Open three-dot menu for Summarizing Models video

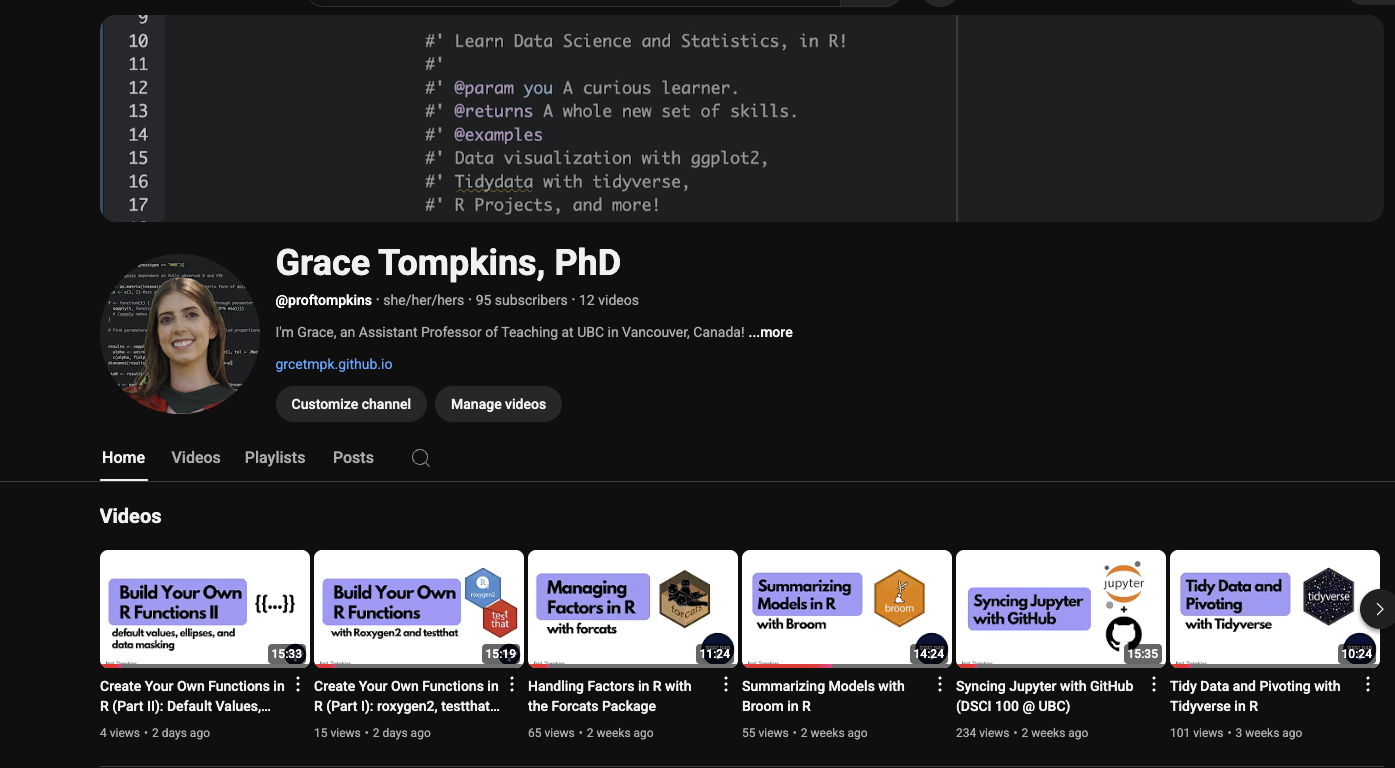point(939,685)
